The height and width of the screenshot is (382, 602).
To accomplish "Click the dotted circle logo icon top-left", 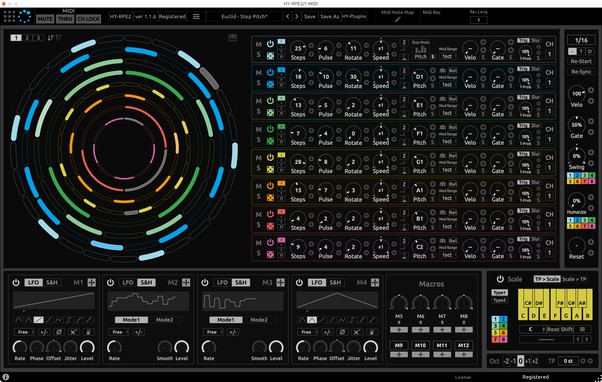I will coord(25,17).
